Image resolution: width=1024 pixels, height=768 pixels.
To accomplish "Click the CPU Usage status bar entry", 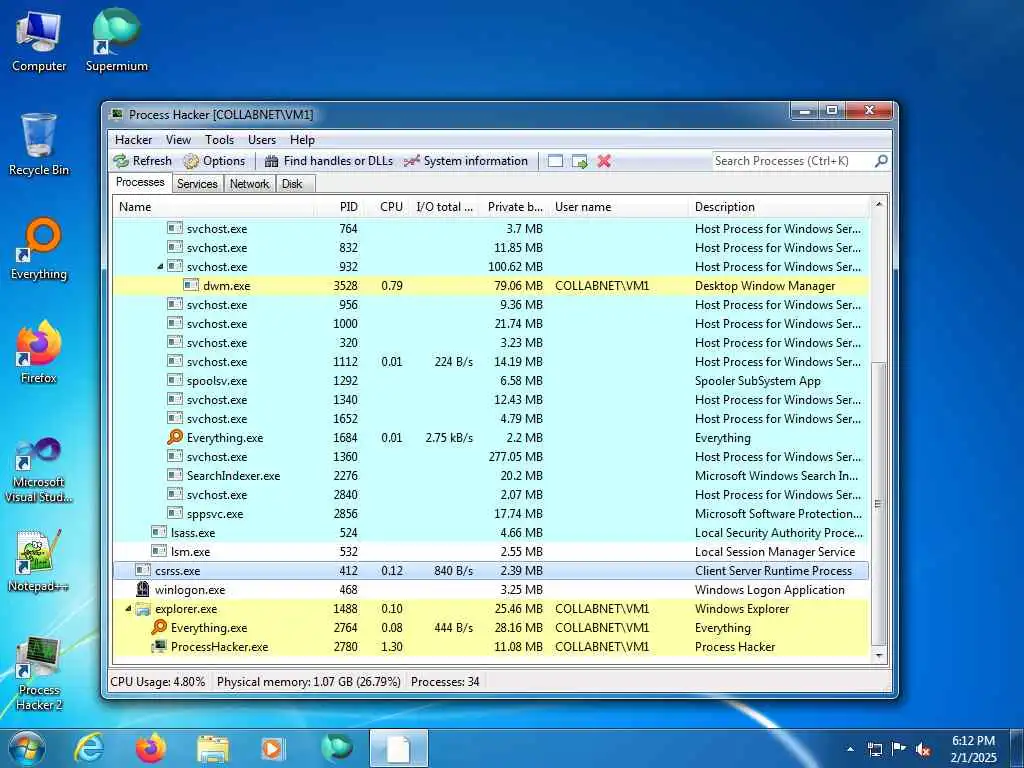I will [x=157, y=682].
